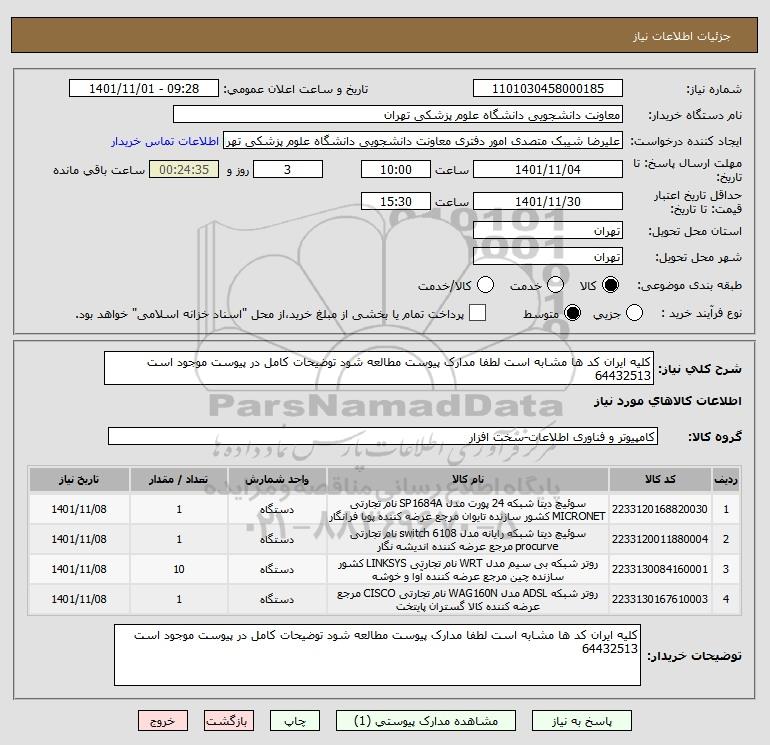Screen dimensions: 770x745
Task: Click the price validity date 1401/11/30 field
Action: click(x=548, y=201)
